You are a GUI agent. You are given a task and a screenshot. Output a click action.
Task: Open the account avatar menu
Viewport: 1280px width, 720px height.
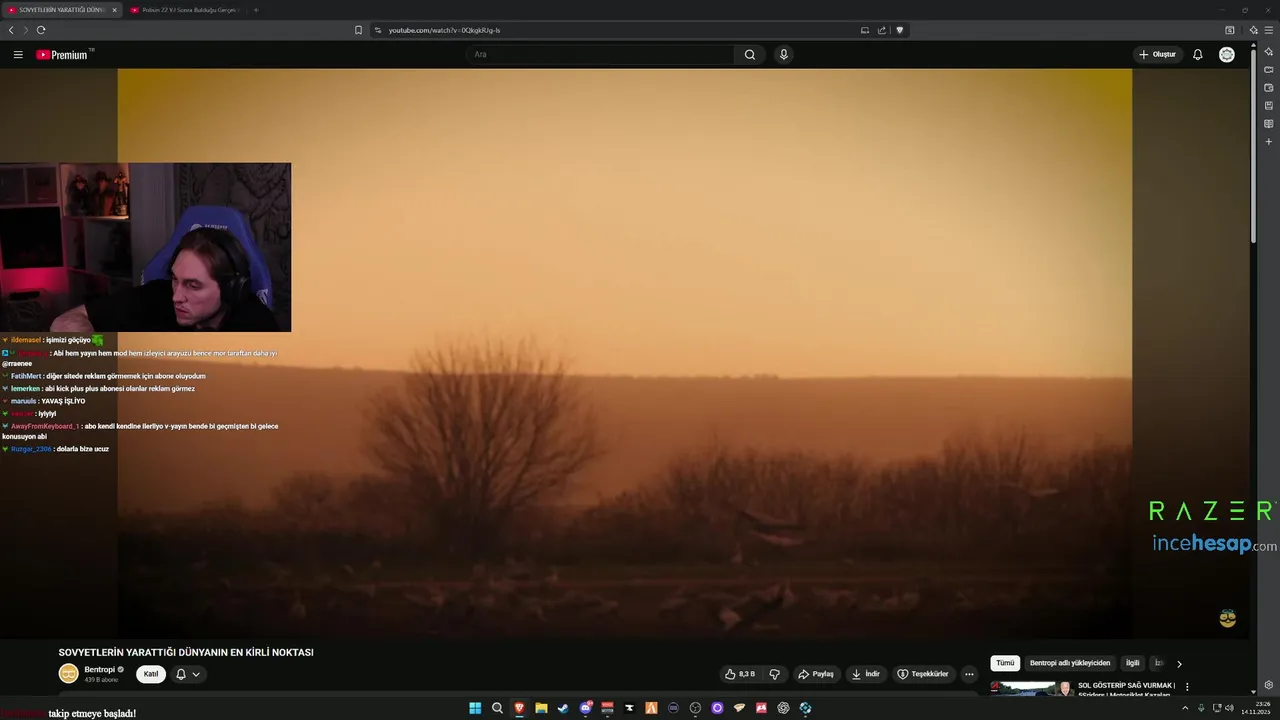point(1227,55)
